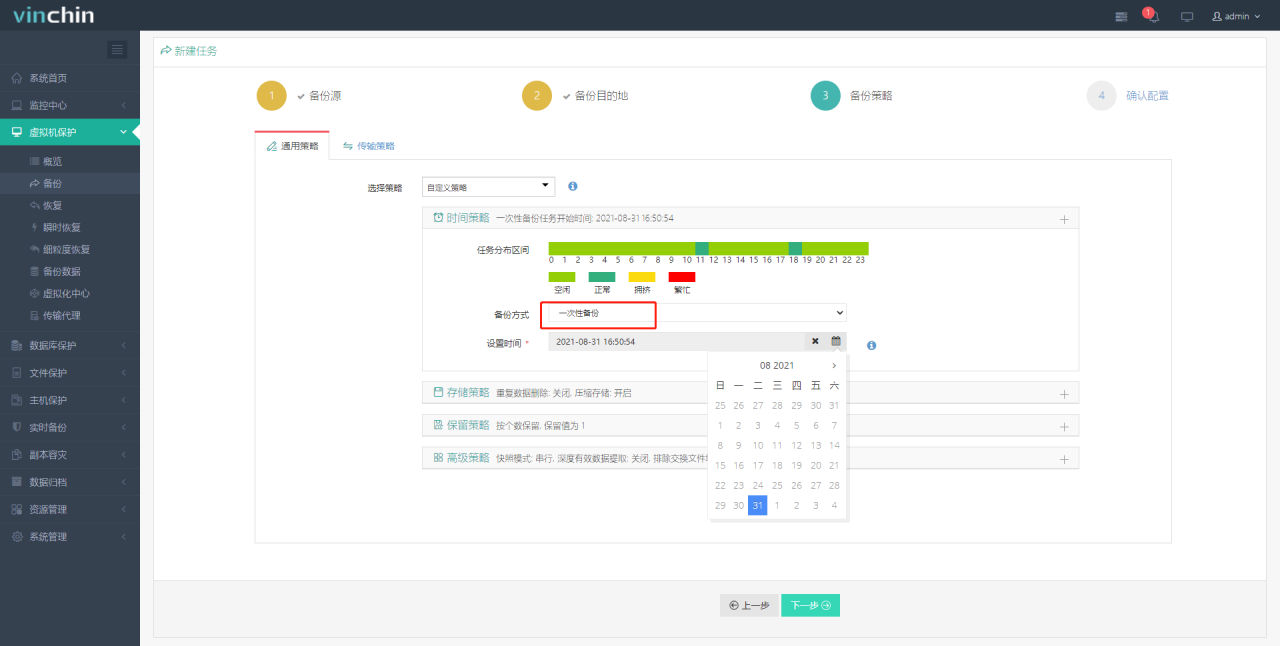Viewport: 1280px width, 646px height.
Task: Expand 主机保护 sidebar menu
Action: point(70,400)
